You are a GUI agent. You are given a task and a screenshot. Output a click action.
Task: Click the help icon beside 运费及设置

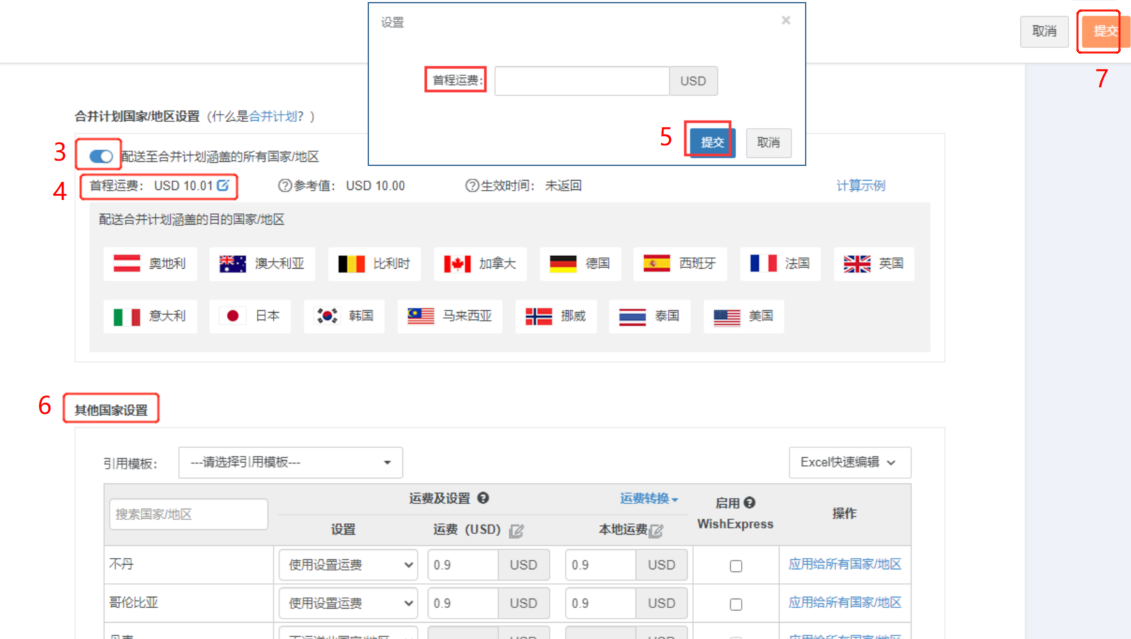(x=483, y=498)
